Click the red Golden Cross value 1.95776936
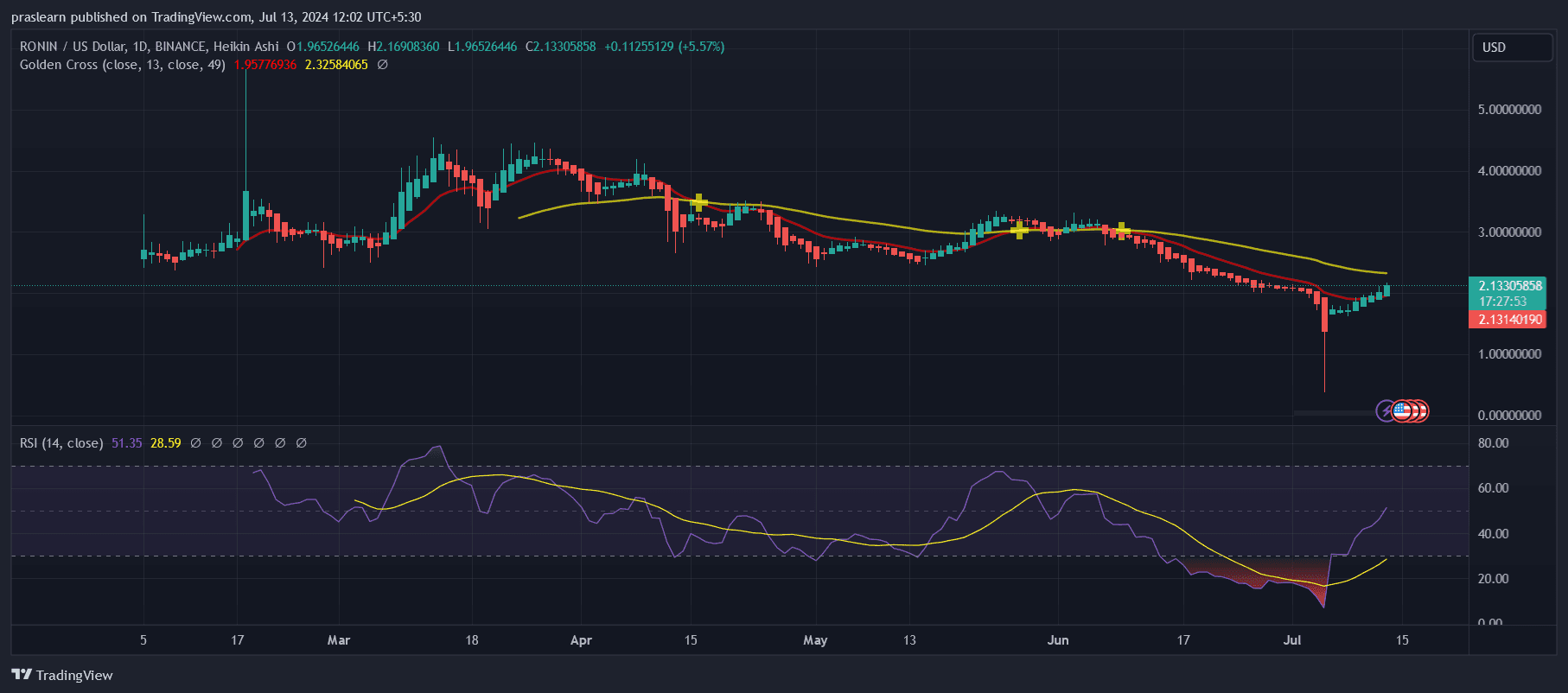This screenshot has width=1568, height=693. click(x=265, y=65)
